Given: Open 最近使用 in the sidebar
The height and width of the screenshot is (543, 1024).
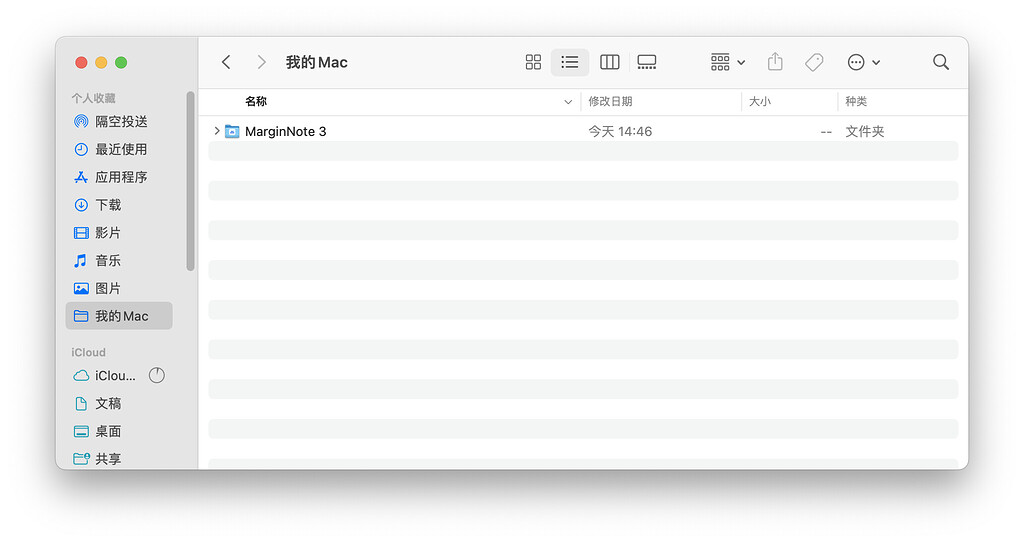Looking at the screenshot, I should [119, 149].
